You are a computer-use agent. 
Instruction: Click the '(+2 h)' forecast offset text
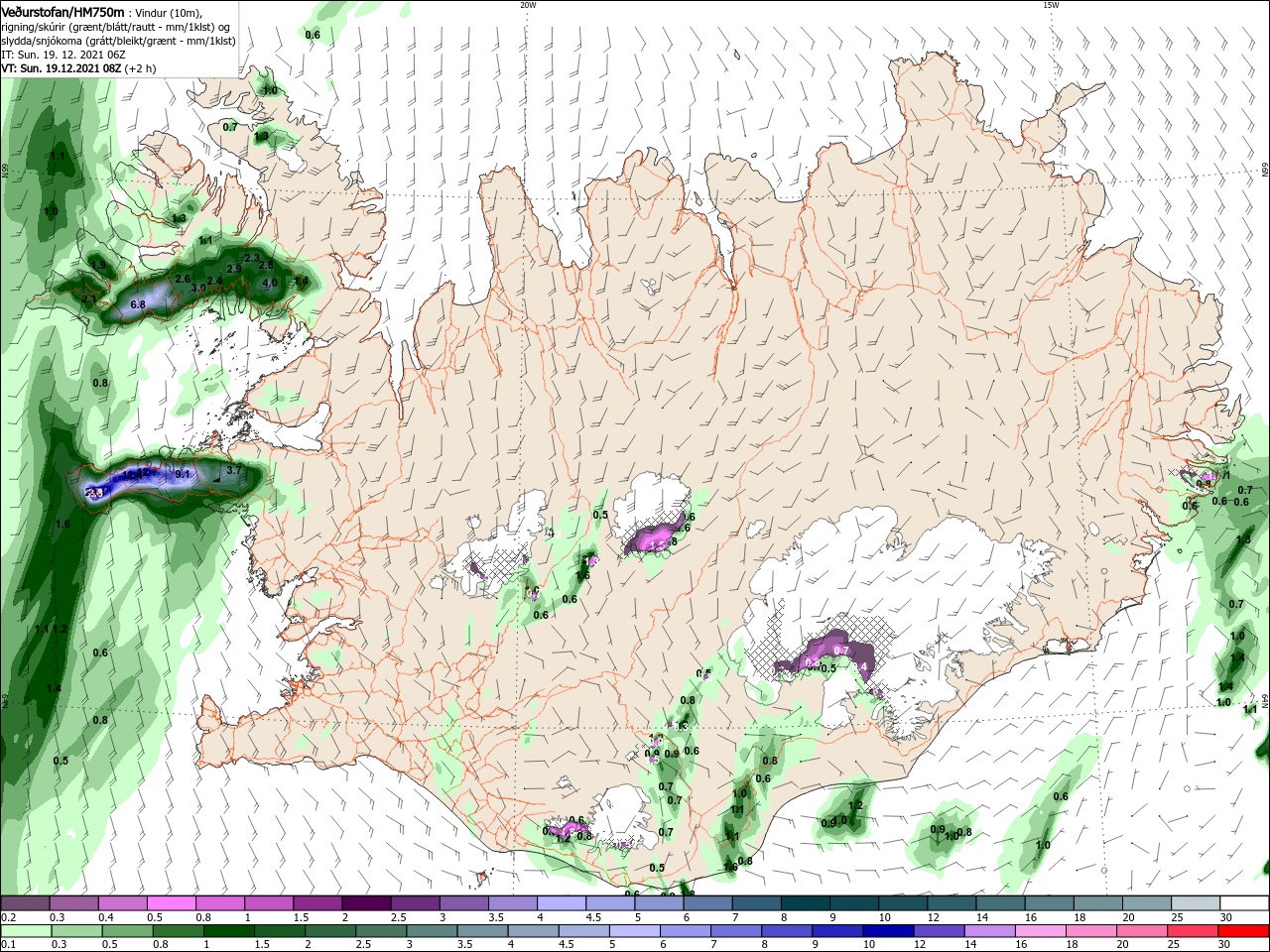(x=141, y=68)
